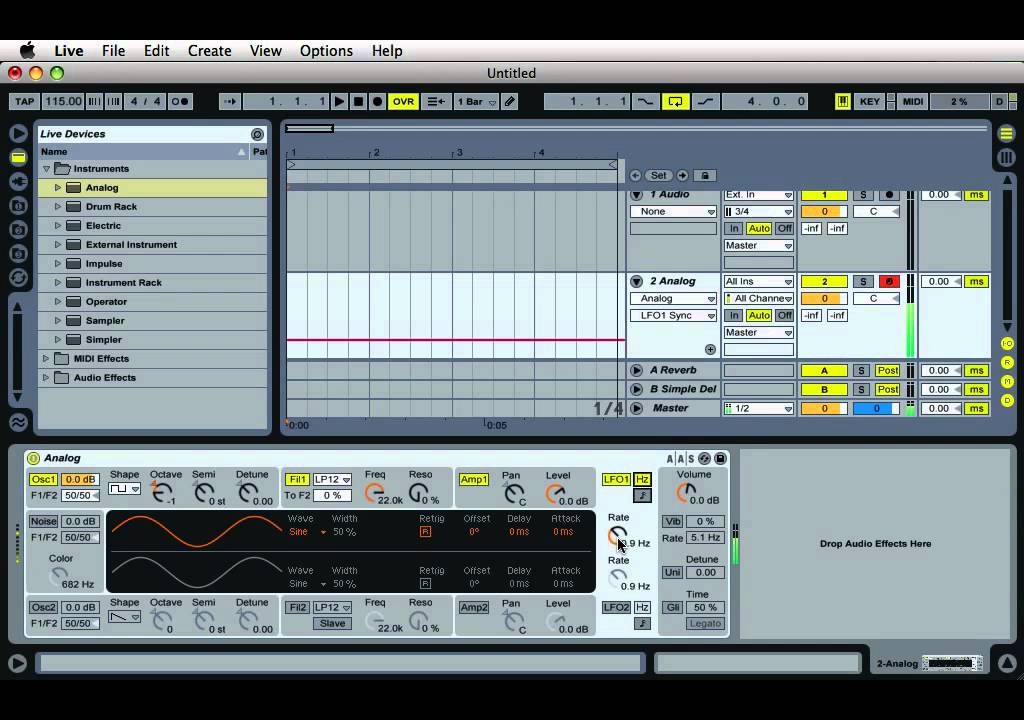This screenshot has width=1024, height=720.
Task: Click the Set locator button
Action: point(658,176)
